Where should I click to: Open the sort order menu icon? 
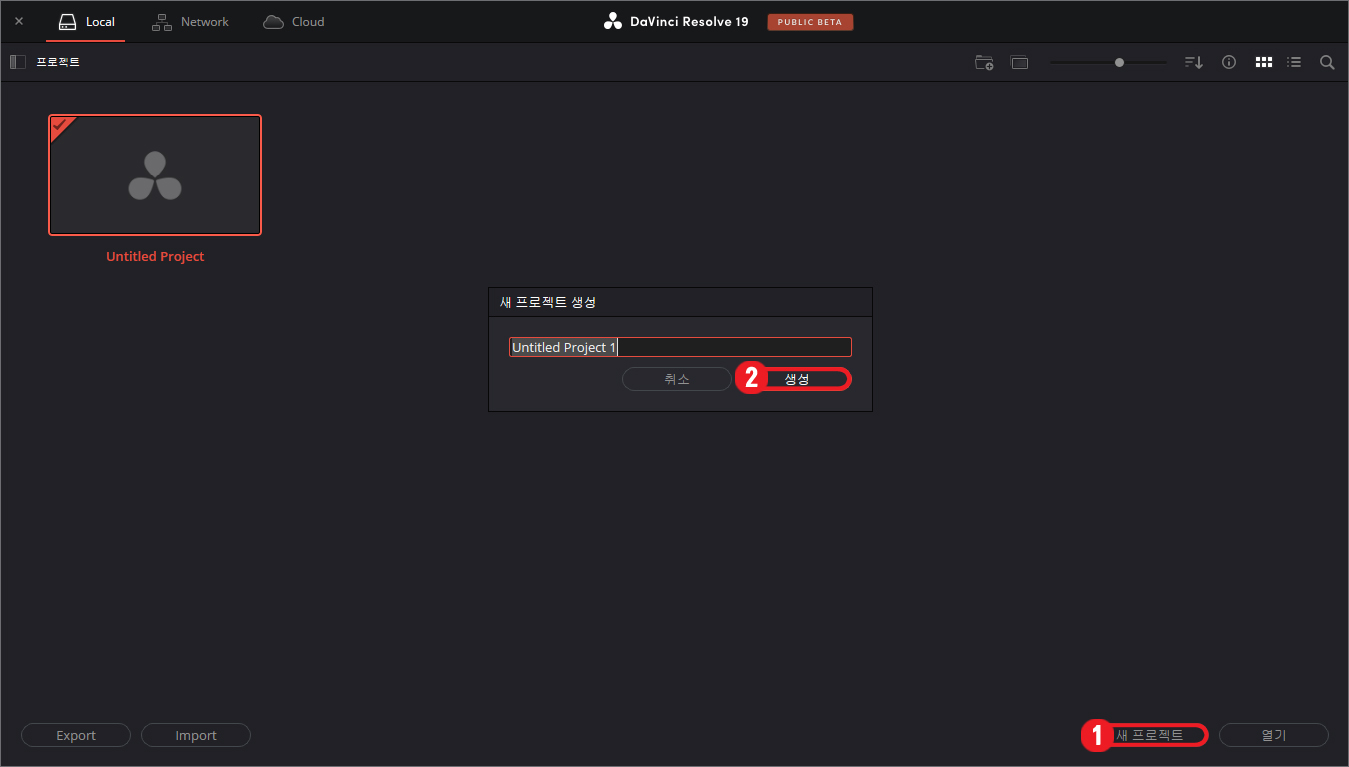[1194, 62]
